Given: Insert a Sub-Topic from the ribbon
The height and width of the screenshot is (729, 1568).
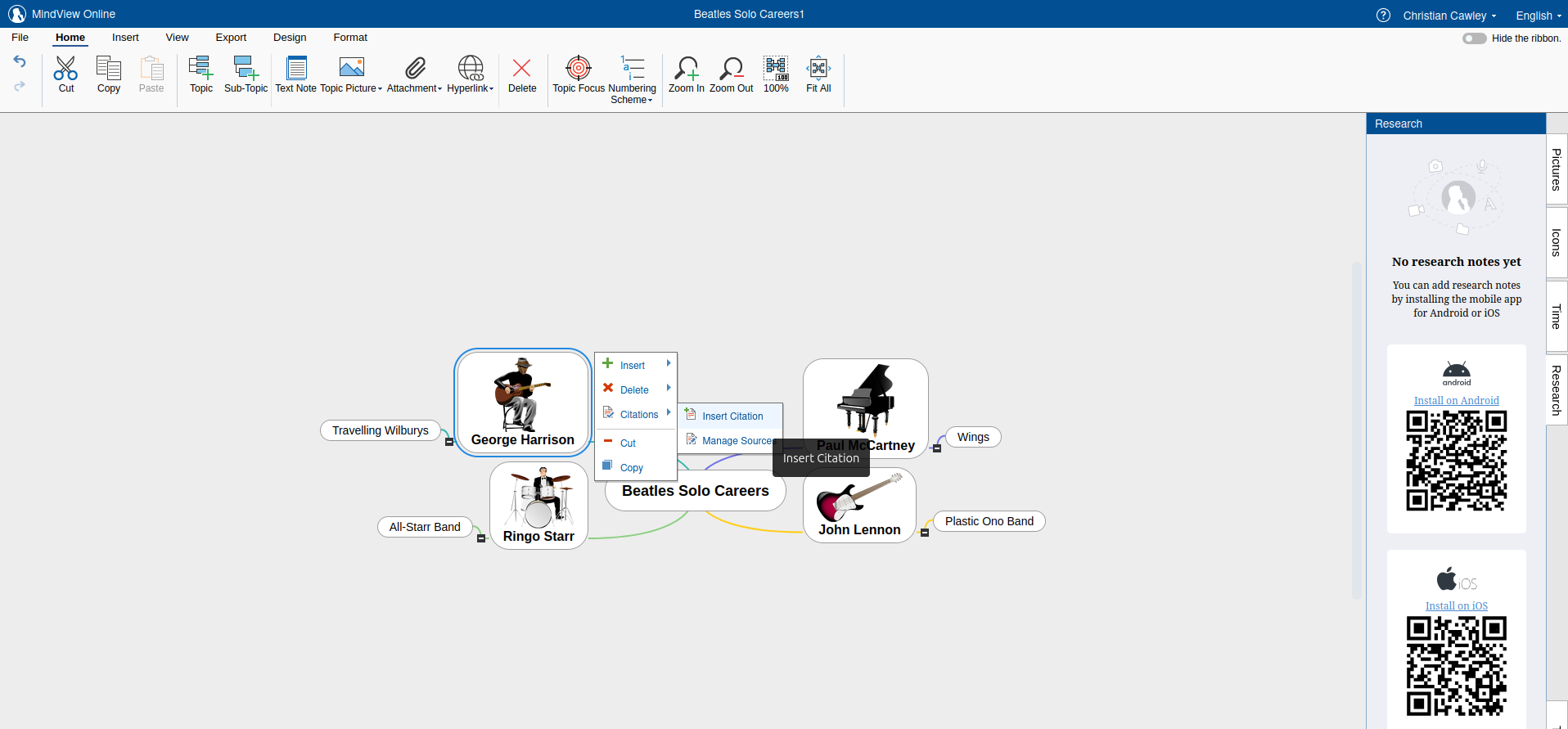Looking at the screenshot, I should tap(246, 68).
